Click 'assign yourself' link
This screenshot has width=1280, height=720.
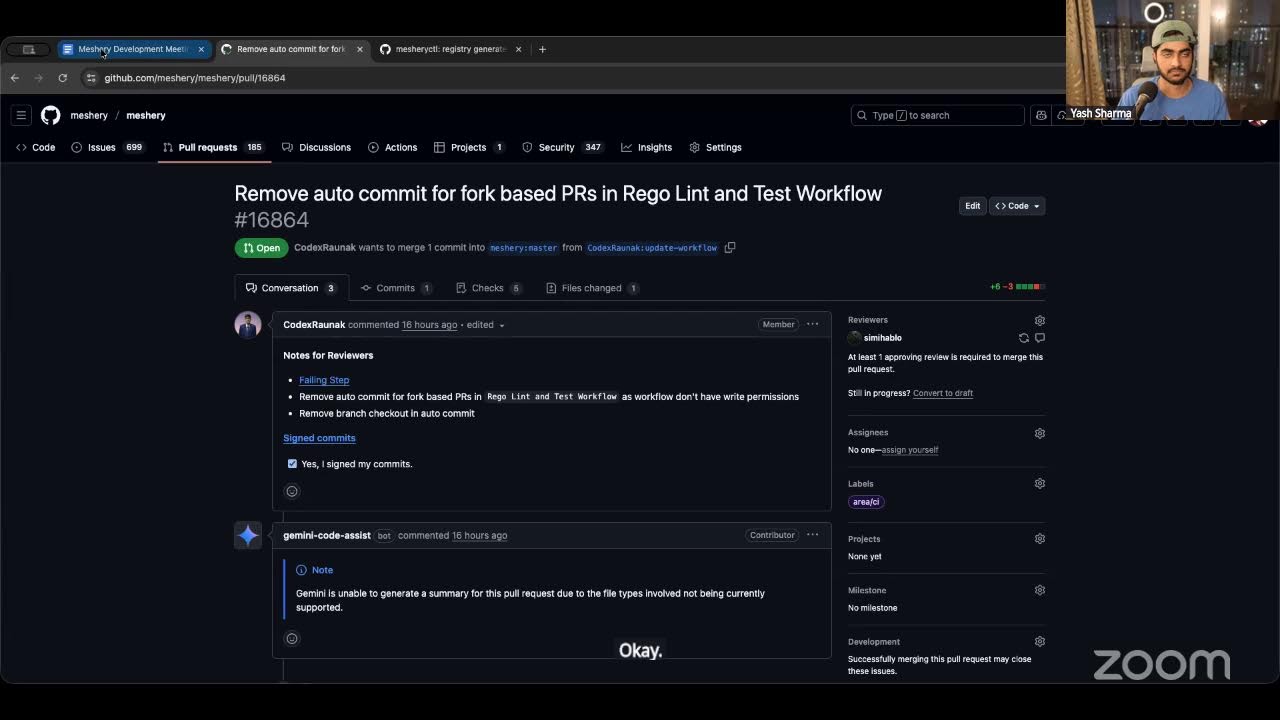[909, 450]
